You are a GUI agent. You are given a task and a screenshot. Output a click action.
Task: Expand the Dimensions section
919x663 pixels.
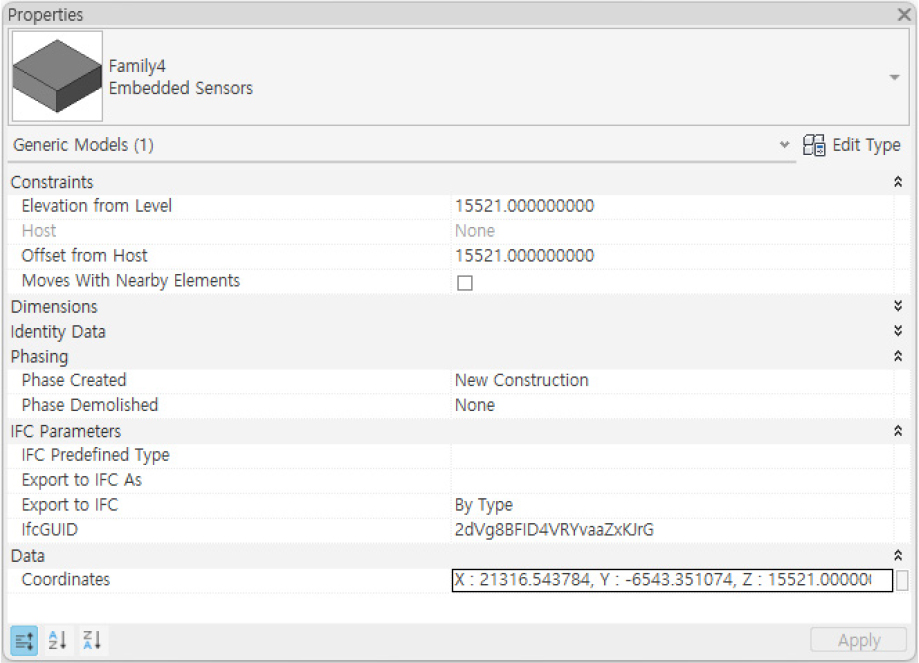tap(897, 307)
